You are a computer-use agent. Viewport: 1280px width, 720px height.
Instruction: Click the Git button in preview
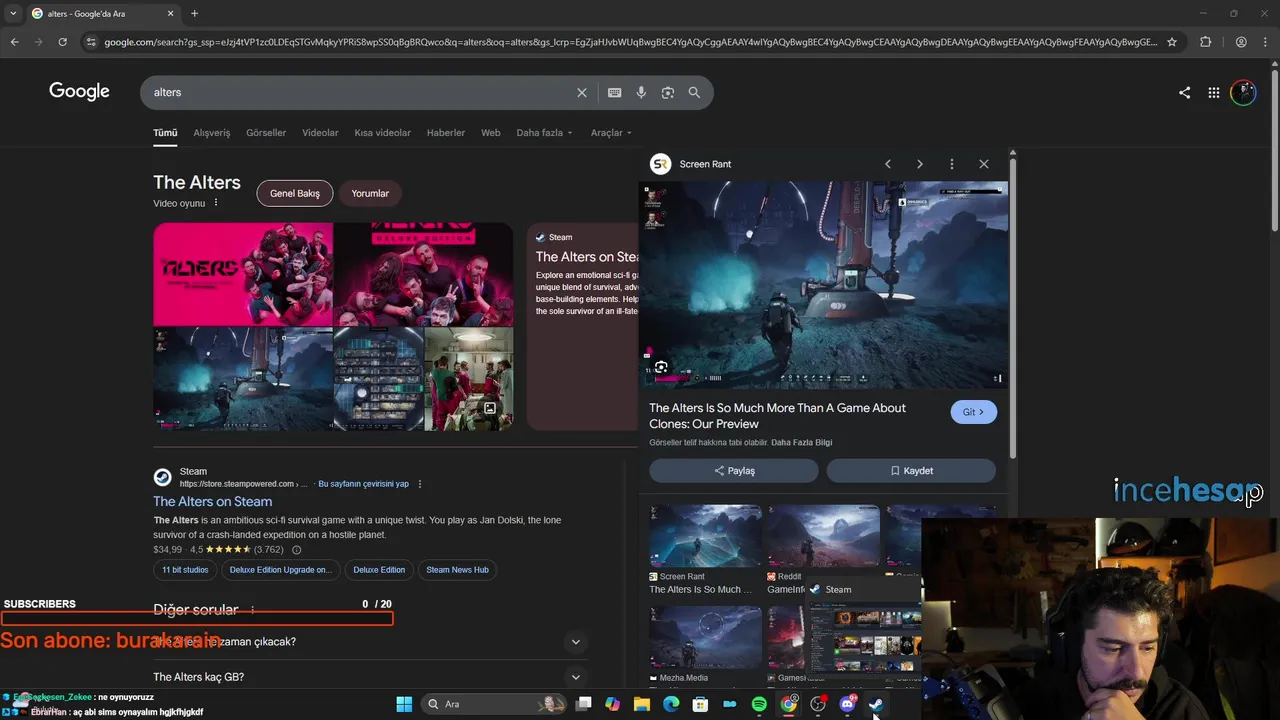click(x=973, y=412)
